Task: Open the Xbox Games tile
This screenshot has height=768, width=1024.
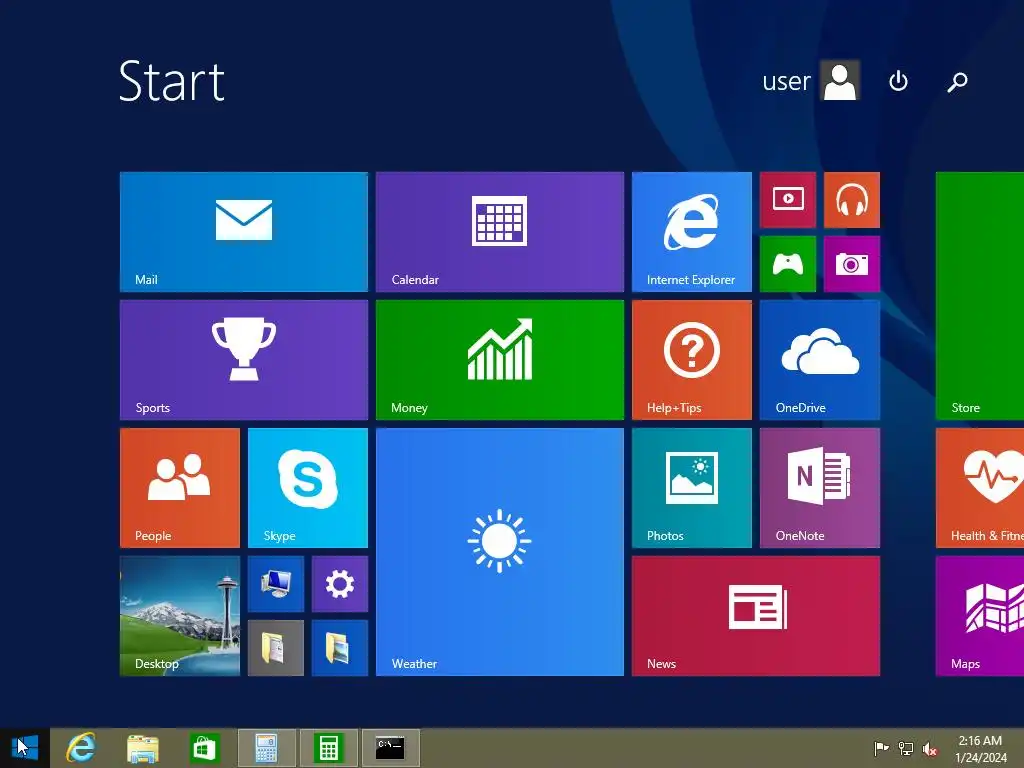Action: pyautogui.click(x=788, y=264)
